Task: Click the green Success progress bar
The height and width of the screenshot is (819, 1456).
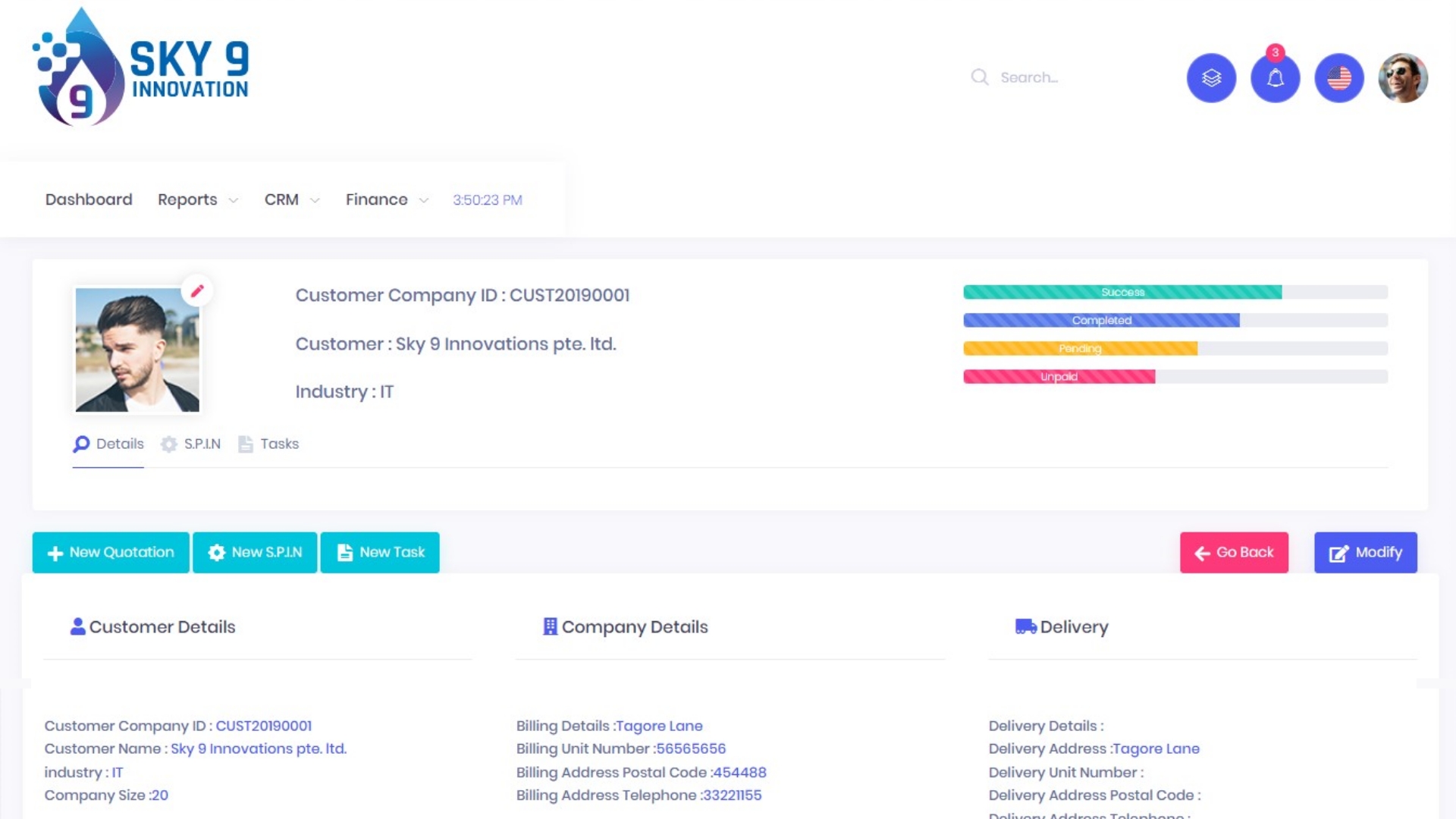Action: point(1122,293)
